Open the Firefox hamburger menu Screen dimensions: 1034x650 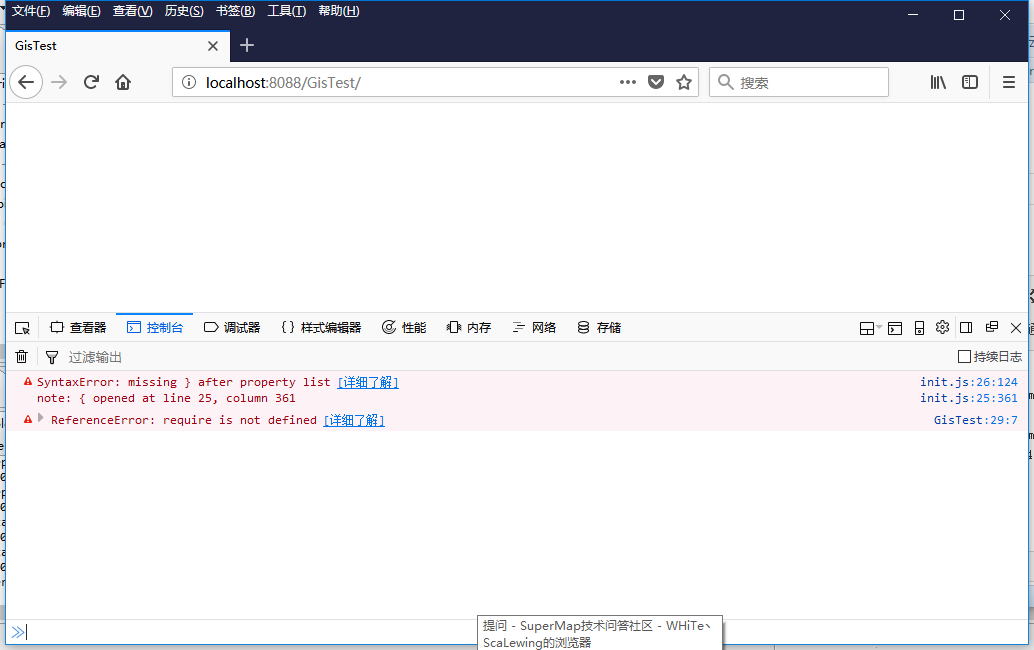1008,82
